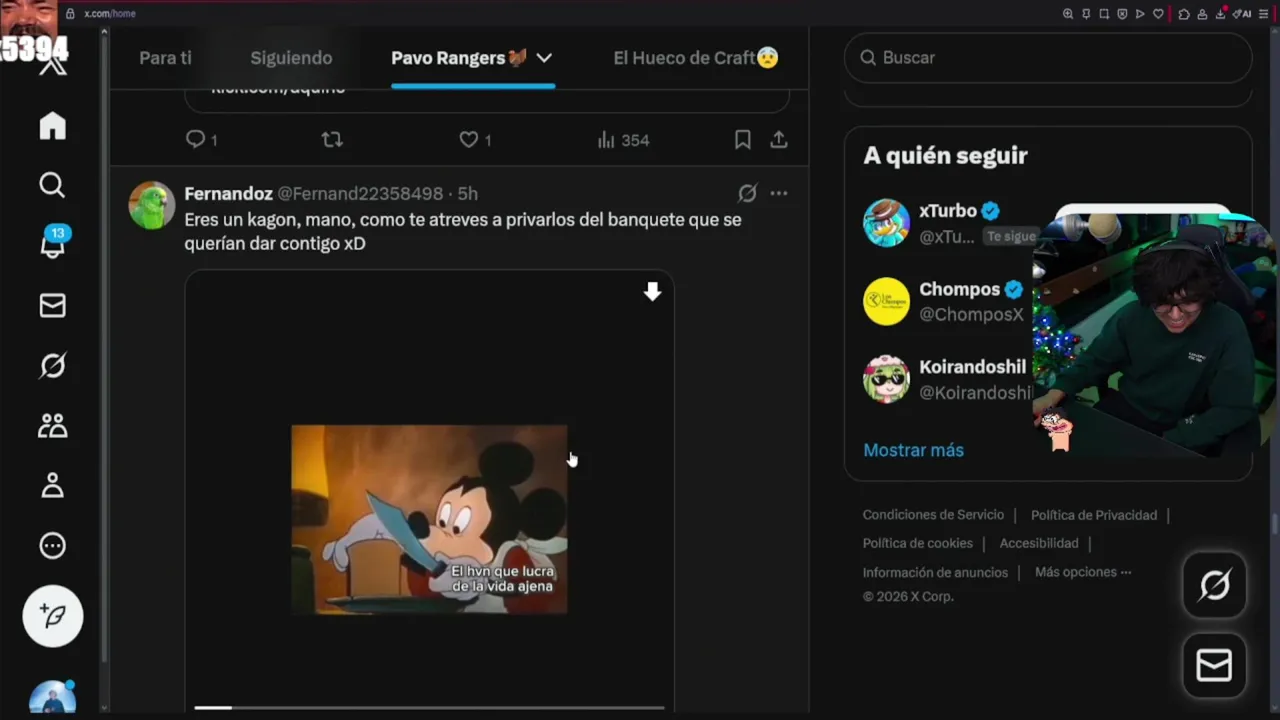Repost the upper tweet

pos(332,140)
